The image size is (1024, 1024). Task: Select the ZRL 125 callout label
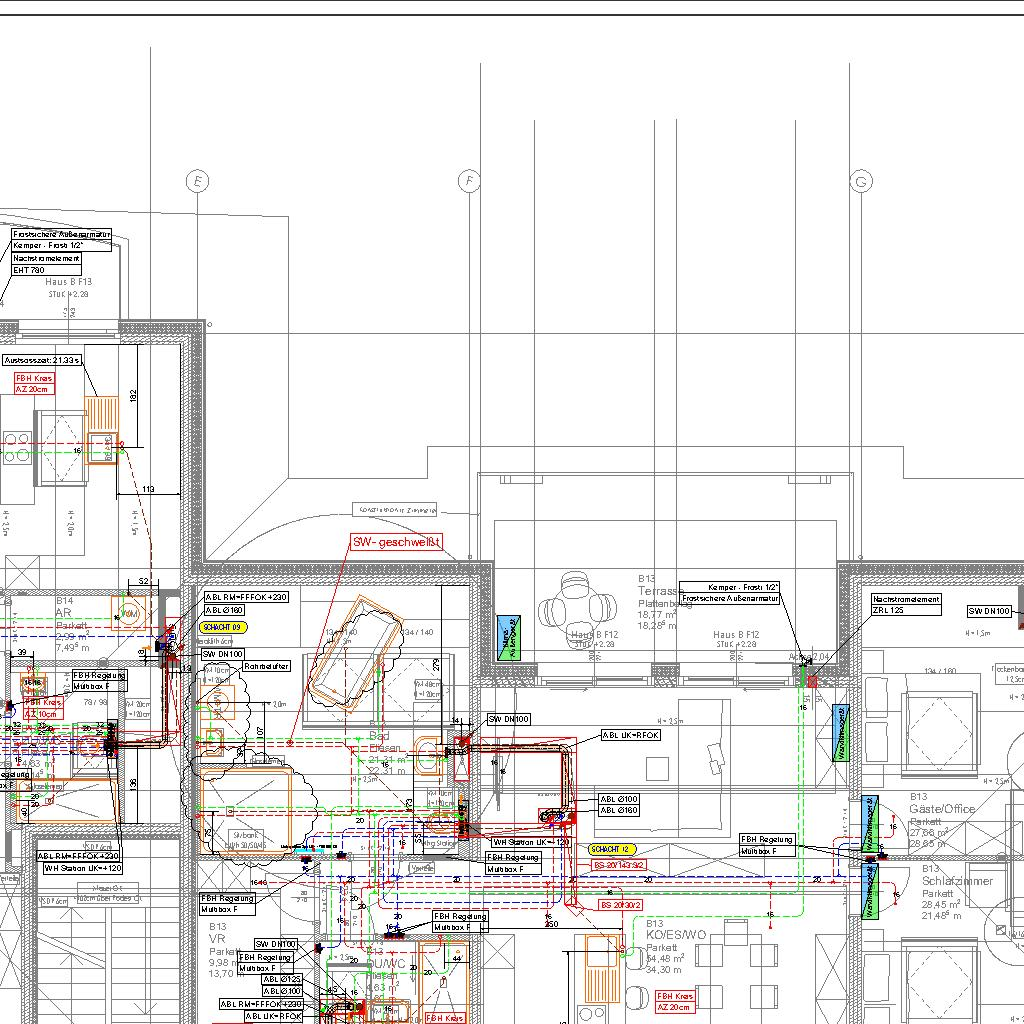pyautogui.click(x=887, y=610)
